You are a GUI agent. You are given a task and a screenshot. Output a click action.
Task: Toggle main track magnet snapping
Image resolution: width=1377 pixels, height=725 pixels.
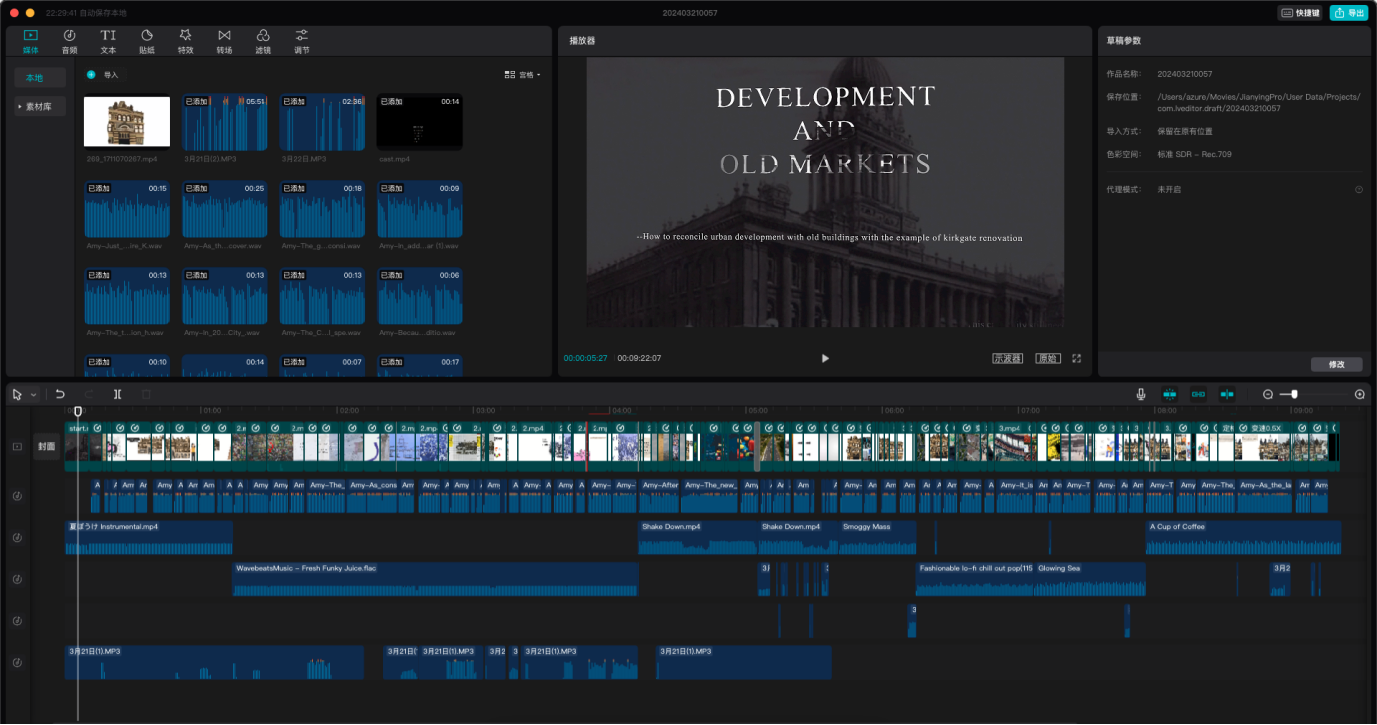(x=1169, y=394)
